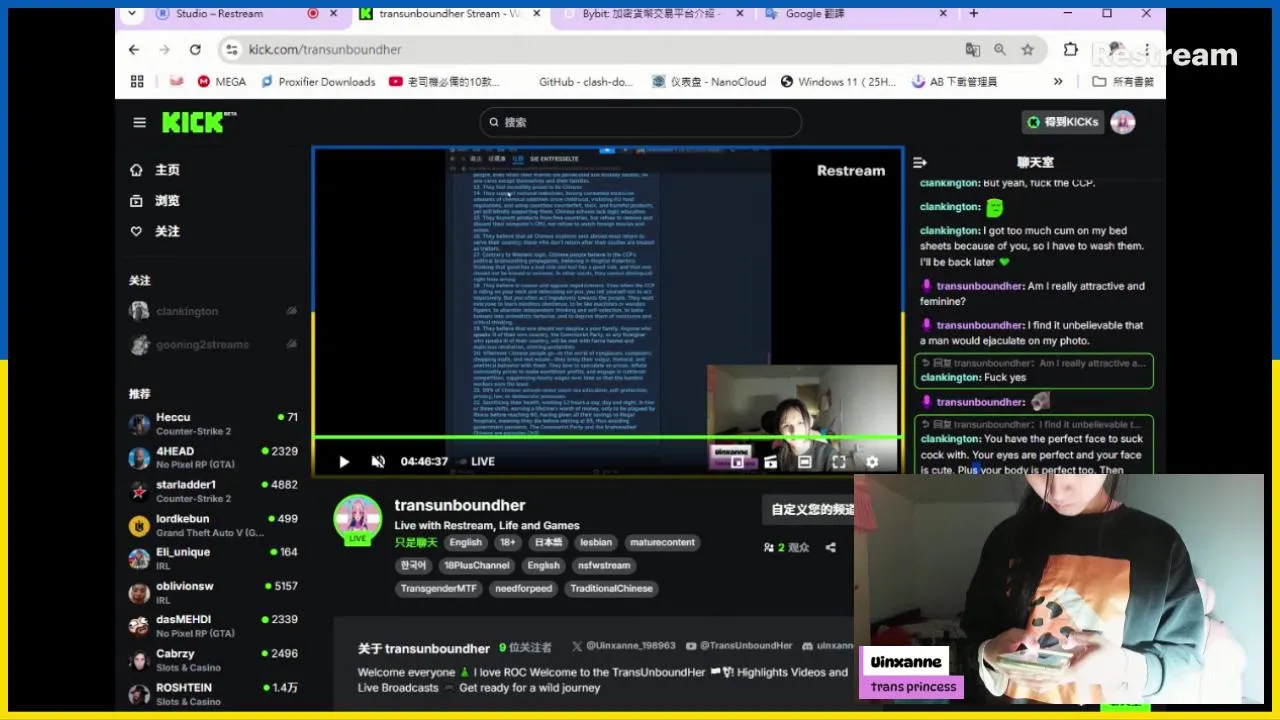
Task: Play the stream video
Action: tap(344, 461)
